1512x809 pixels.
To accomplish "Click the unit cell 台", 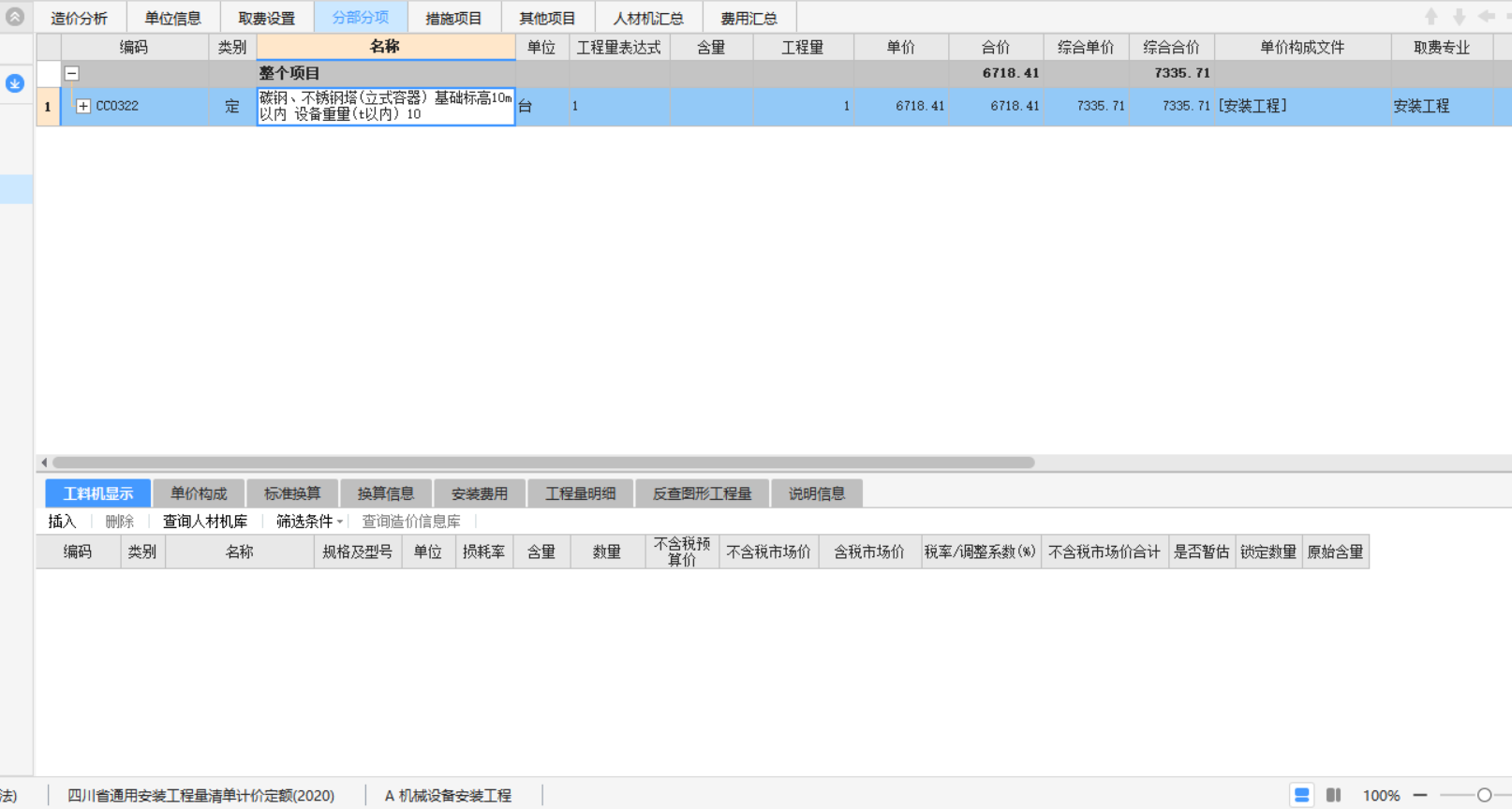I will pos(542,107).
